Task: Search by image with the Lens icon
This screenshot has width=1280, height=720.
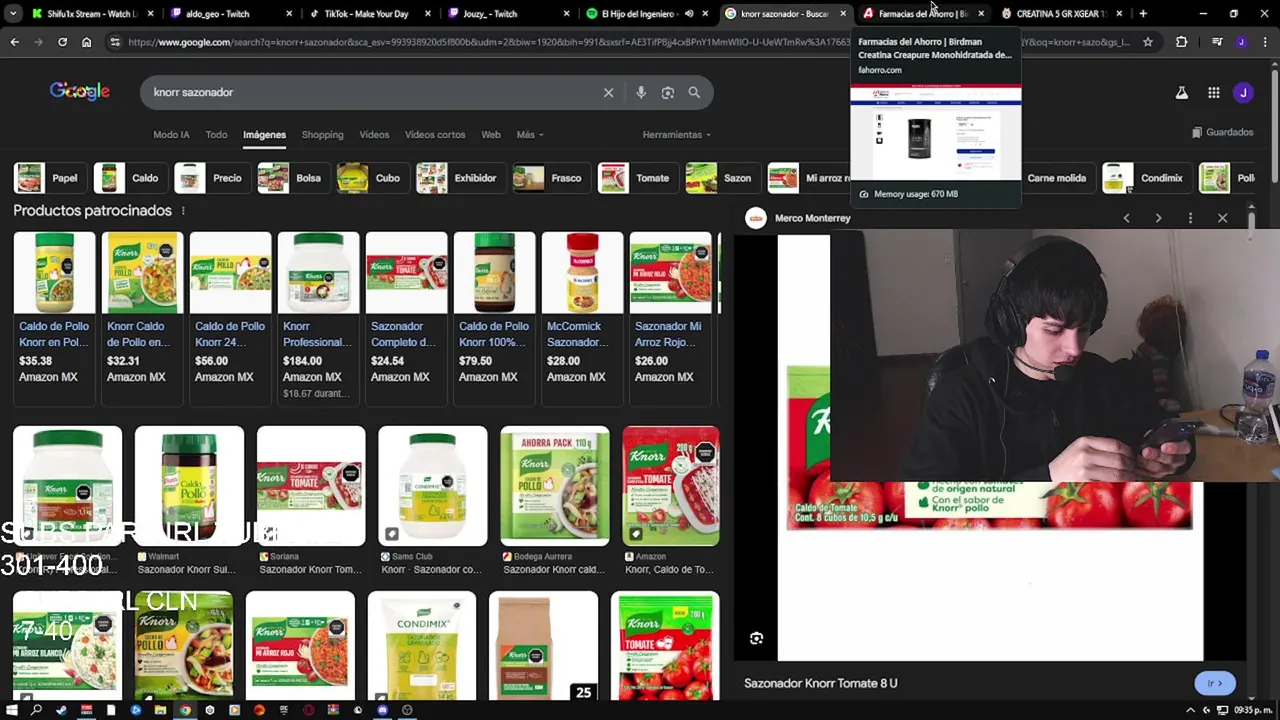Action: 667,92
